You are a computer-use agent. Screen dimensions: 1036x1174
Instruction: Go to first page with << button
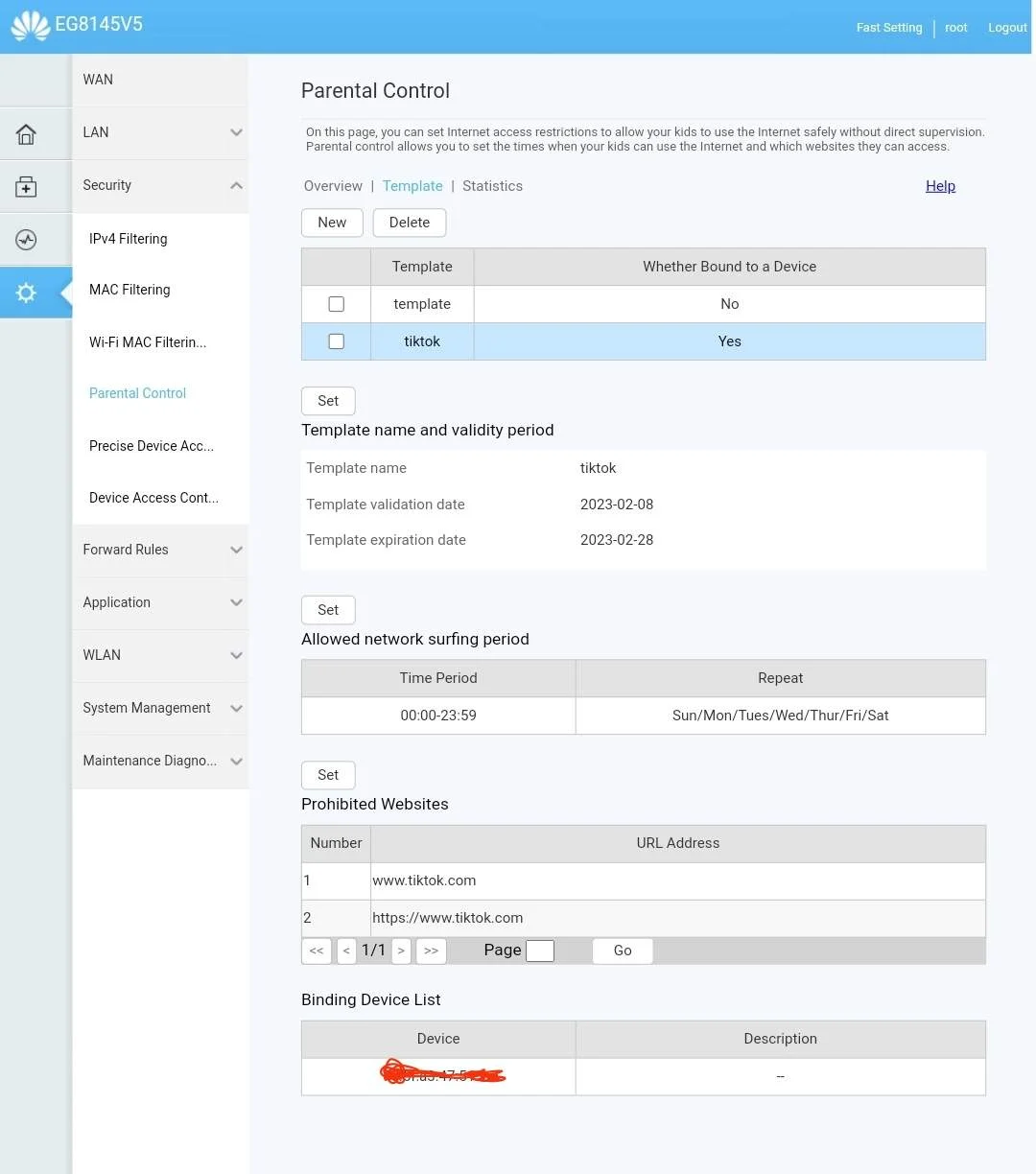coord(317,951)
